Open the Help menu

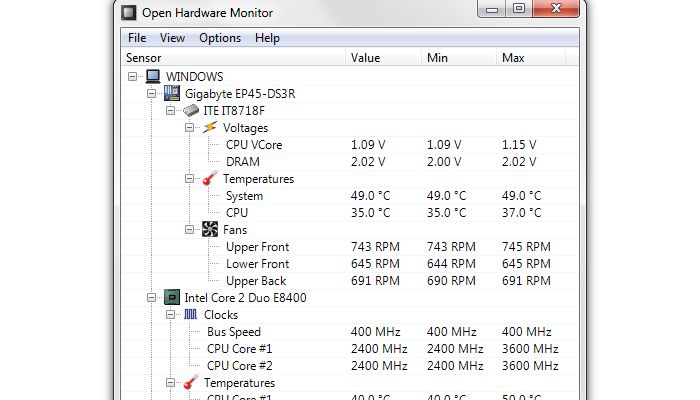coord(267,38)
